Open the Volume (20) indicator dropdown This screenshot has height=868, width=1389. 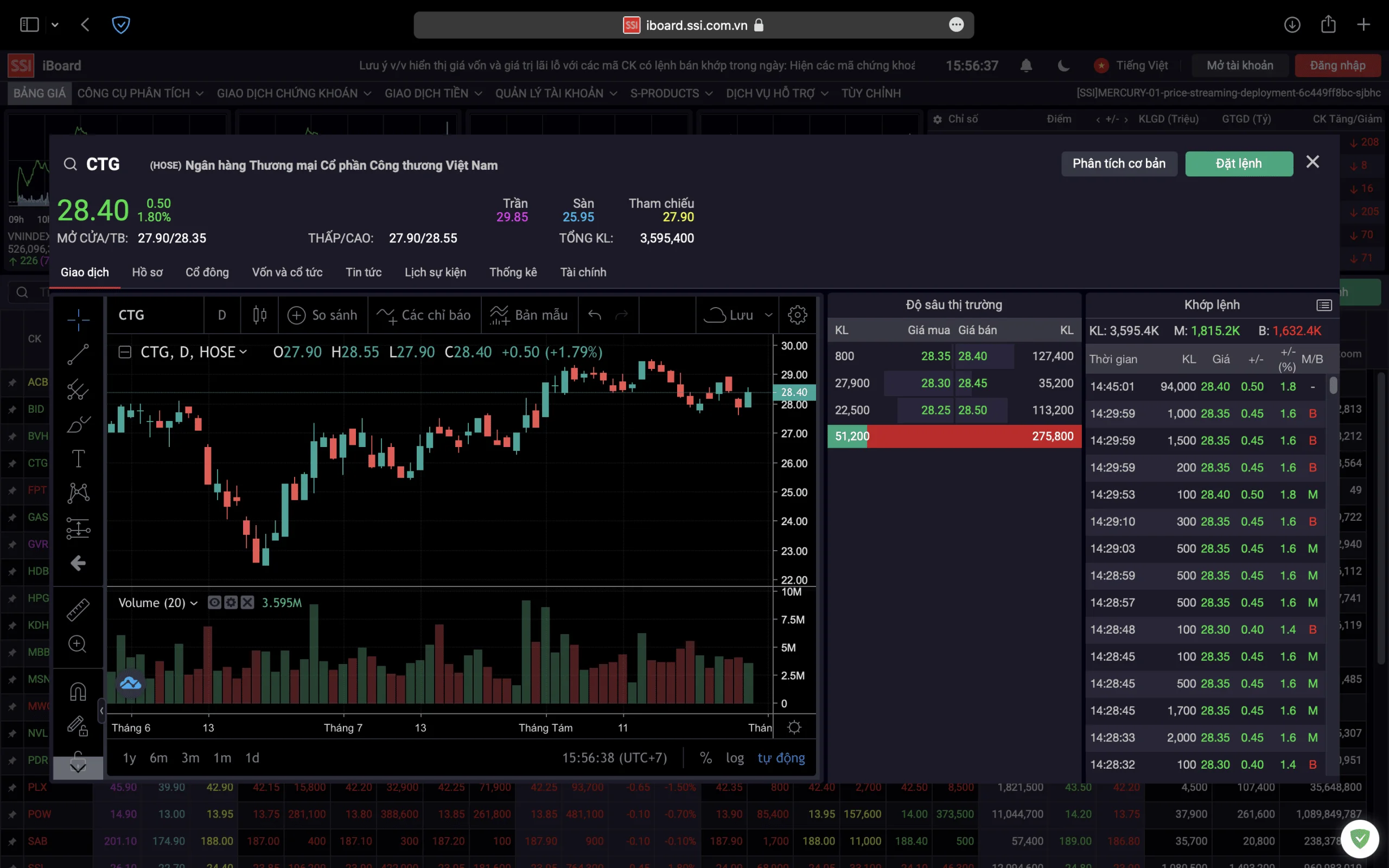(x=194, y=603)
